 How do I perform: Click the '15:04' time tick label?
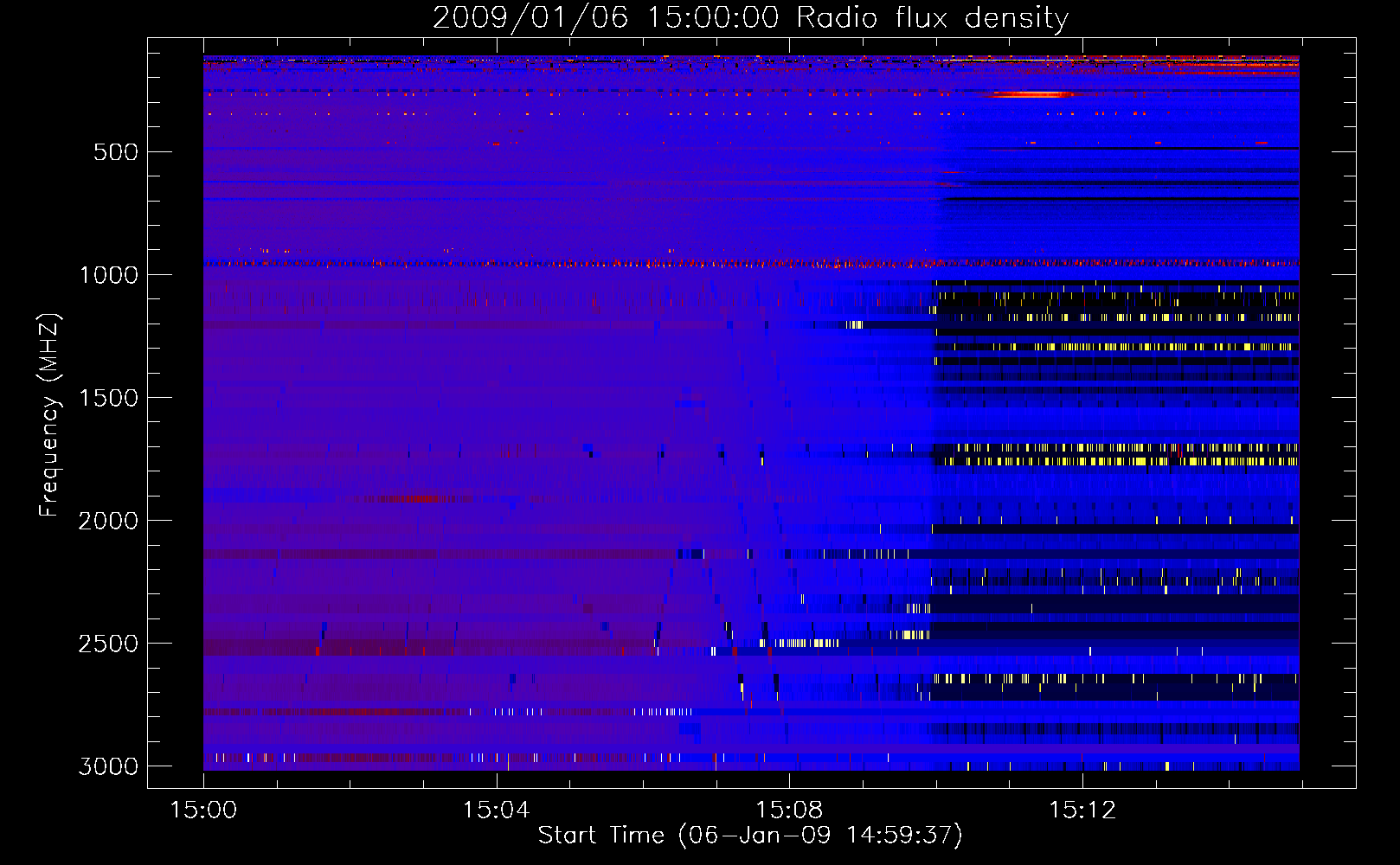coord(496,811)
